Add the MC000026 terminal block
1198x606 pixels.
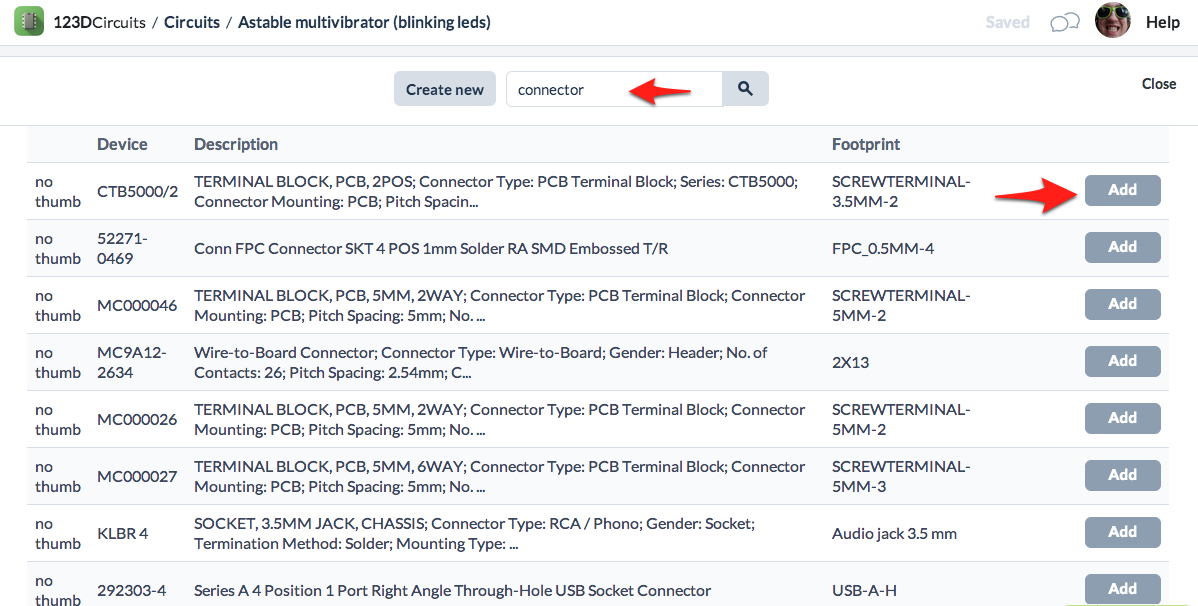pyautogui.click(x=1122, y=418)
